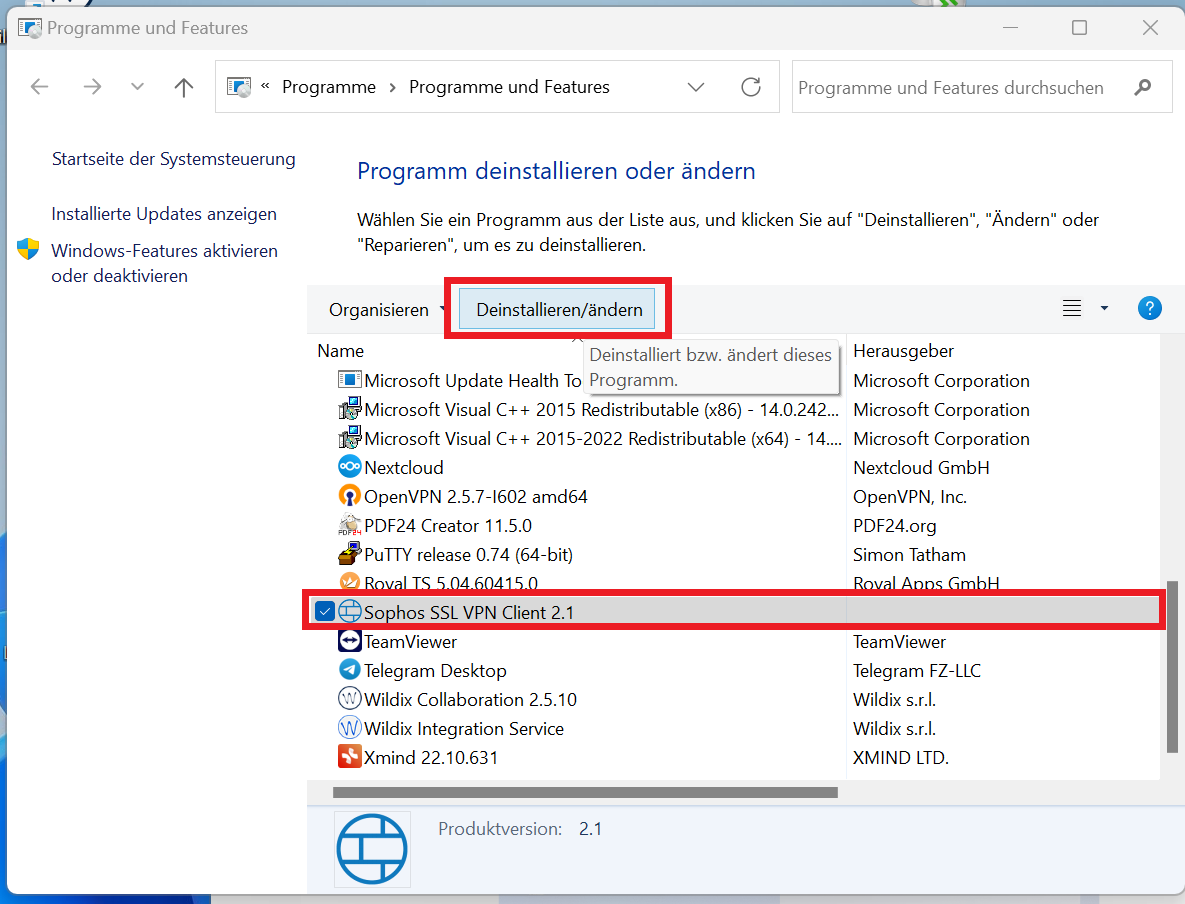This screenshot has width=1185, height=904.
Task: Click the Programme breadcrumb segment
Action: (329, 87)
